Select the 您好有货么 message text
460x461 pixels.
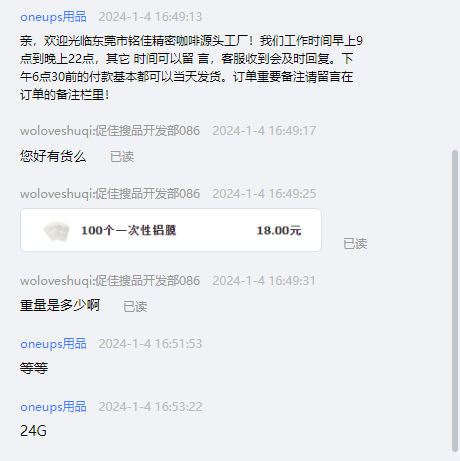[53, 156]
